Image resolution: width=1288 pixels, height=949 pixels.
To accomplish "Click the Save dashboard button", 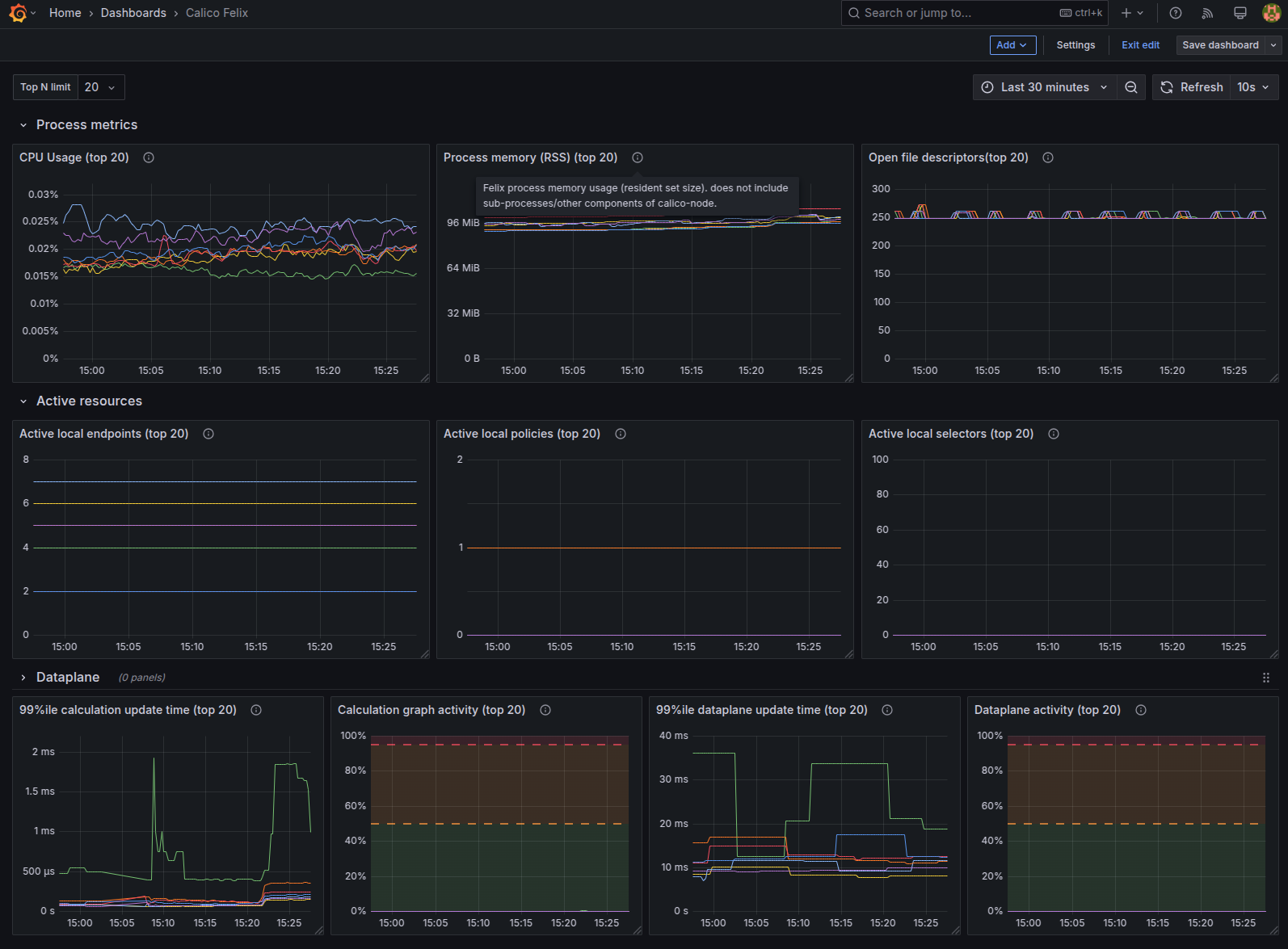I will coord(1220,45).
